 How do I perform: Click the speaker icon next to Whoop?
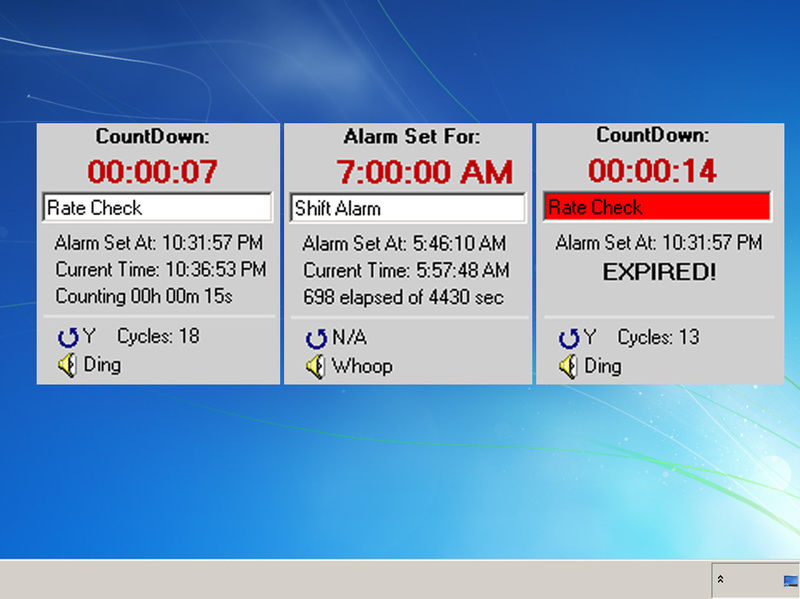click(315, 367)
